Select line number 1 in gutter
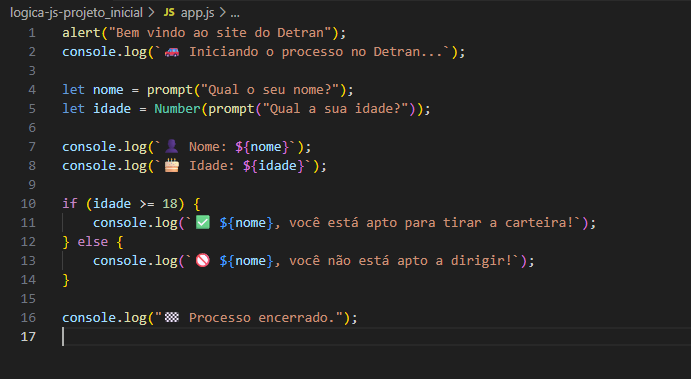Viewport: 691px width, 379px height. coord(32,33)
